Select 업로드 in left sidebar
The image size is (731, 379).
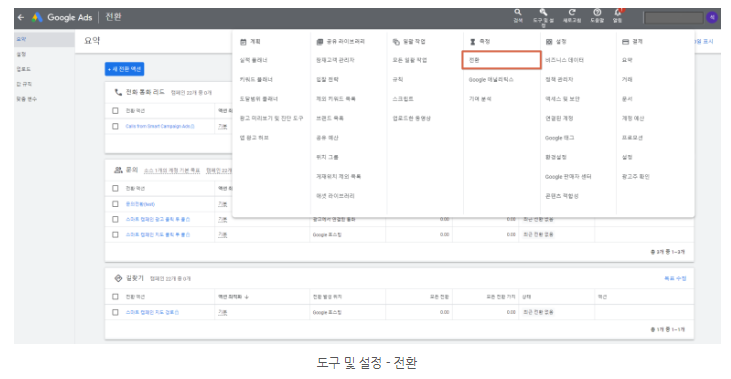pos(23,69)
